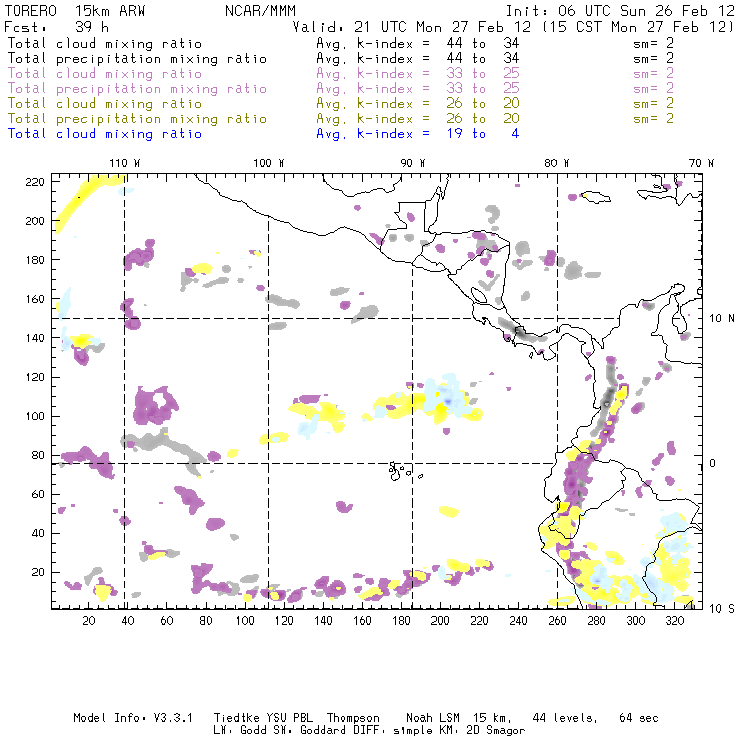The height and width of the screenshot is (740, 740).
Task: Click the x-axis tick label "180"
Action: coord(401,621)
